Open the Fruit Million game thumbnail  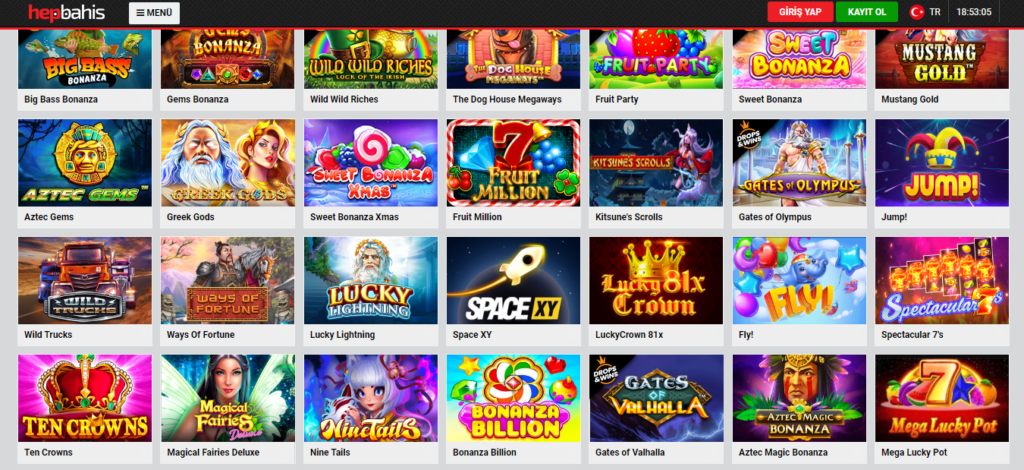pos(513,163)
